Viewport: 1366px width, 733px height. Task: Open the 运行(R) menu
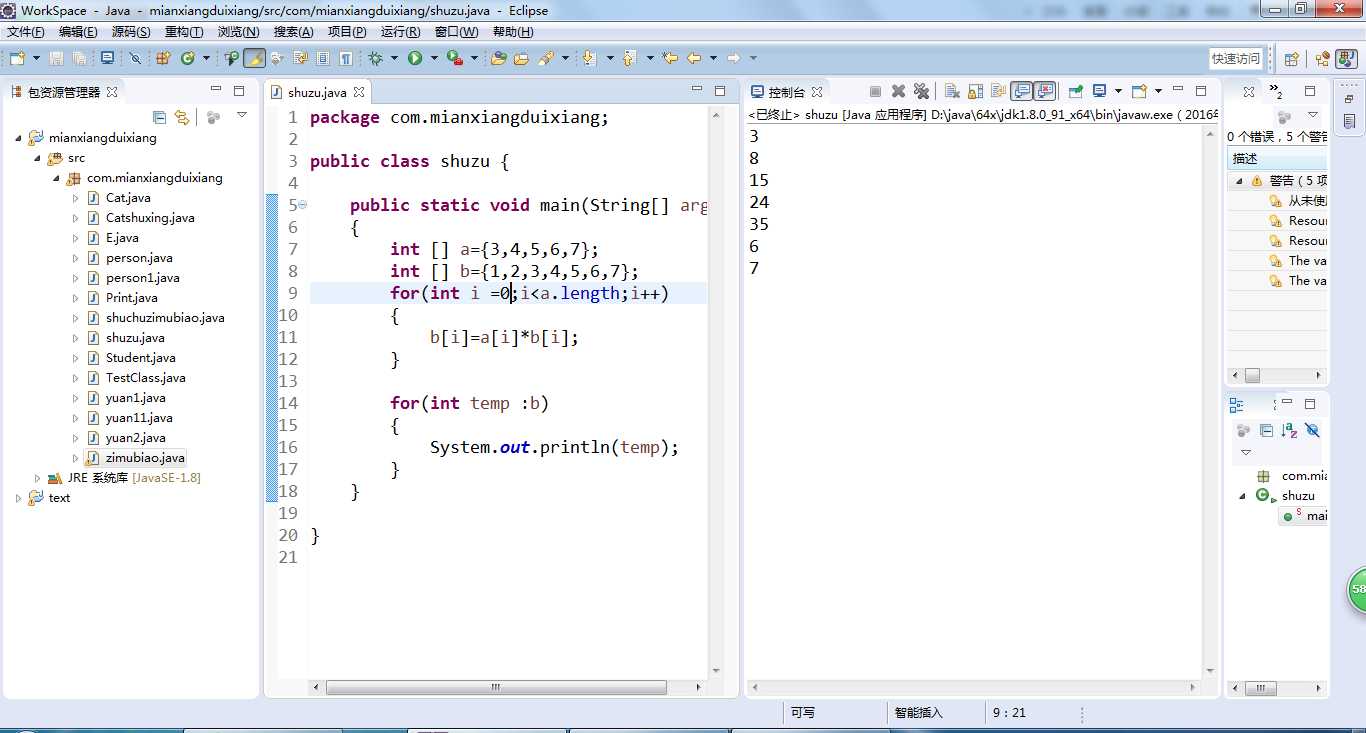click(401, 32)
